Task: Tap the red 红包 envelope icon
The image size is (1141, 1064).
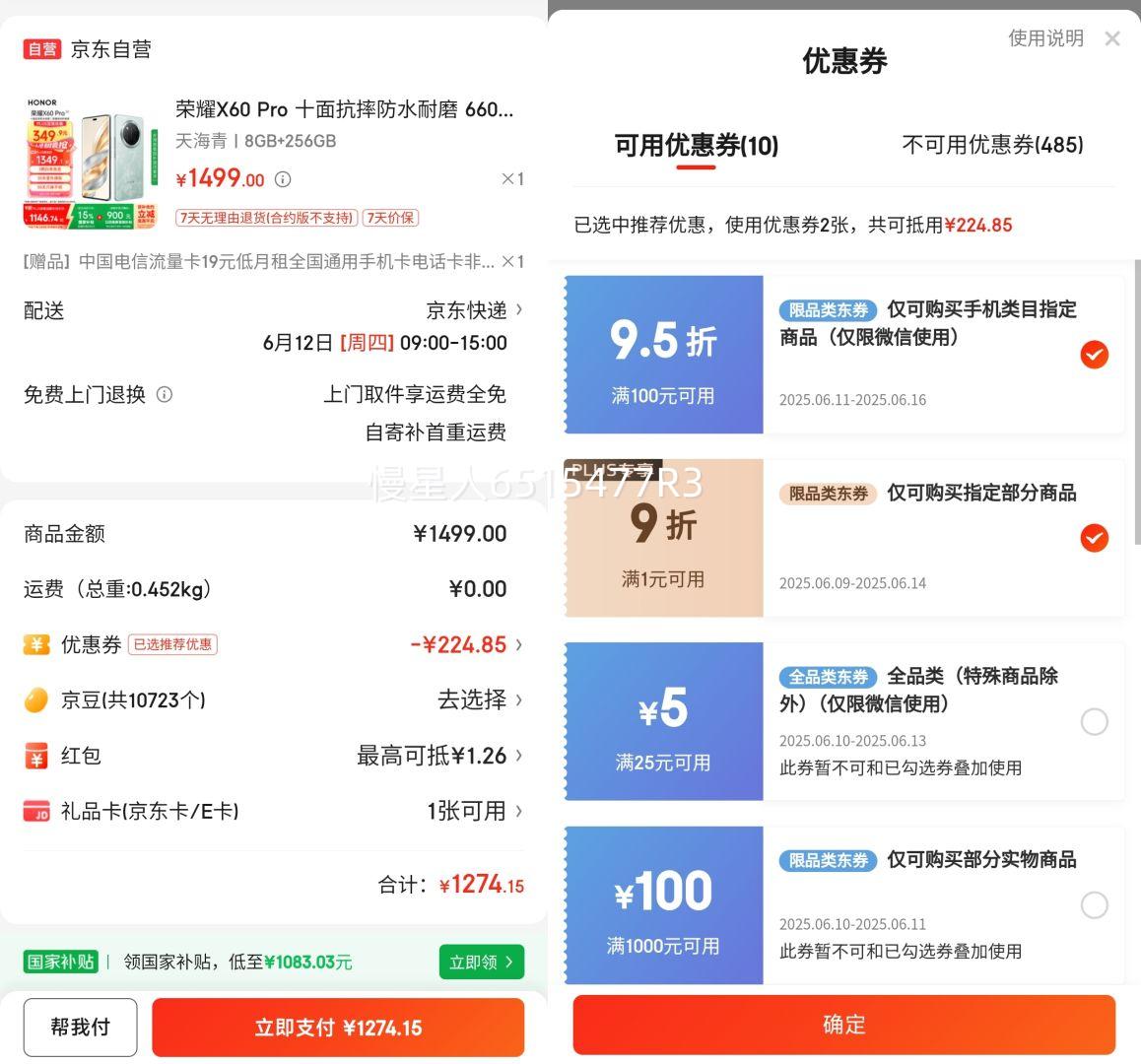Action: (36, 756)
